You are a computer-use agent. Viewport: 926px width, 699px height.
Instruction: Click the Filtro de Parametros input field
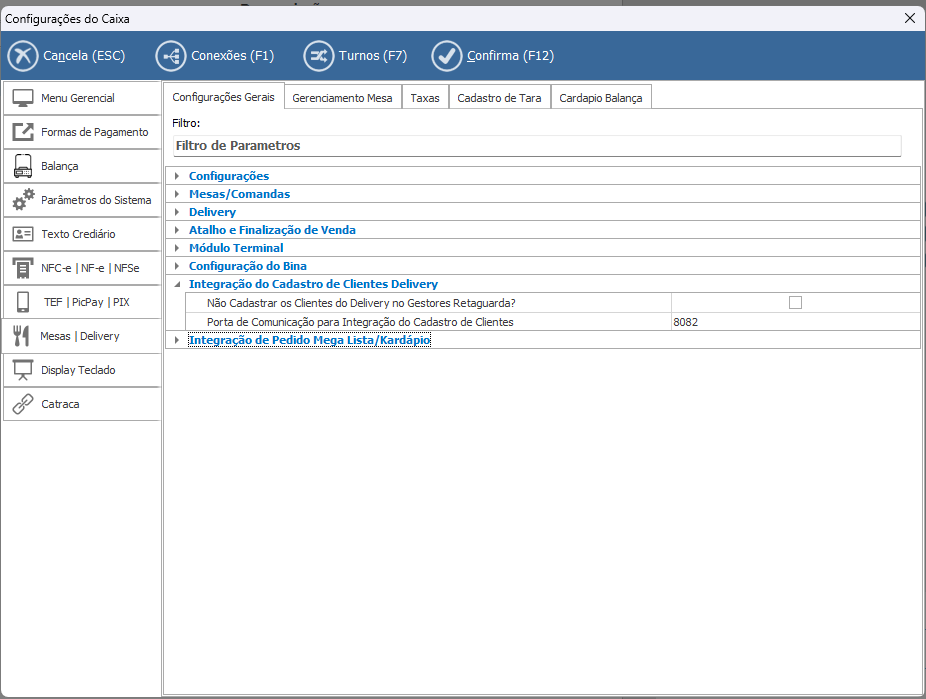click(537, 146)
